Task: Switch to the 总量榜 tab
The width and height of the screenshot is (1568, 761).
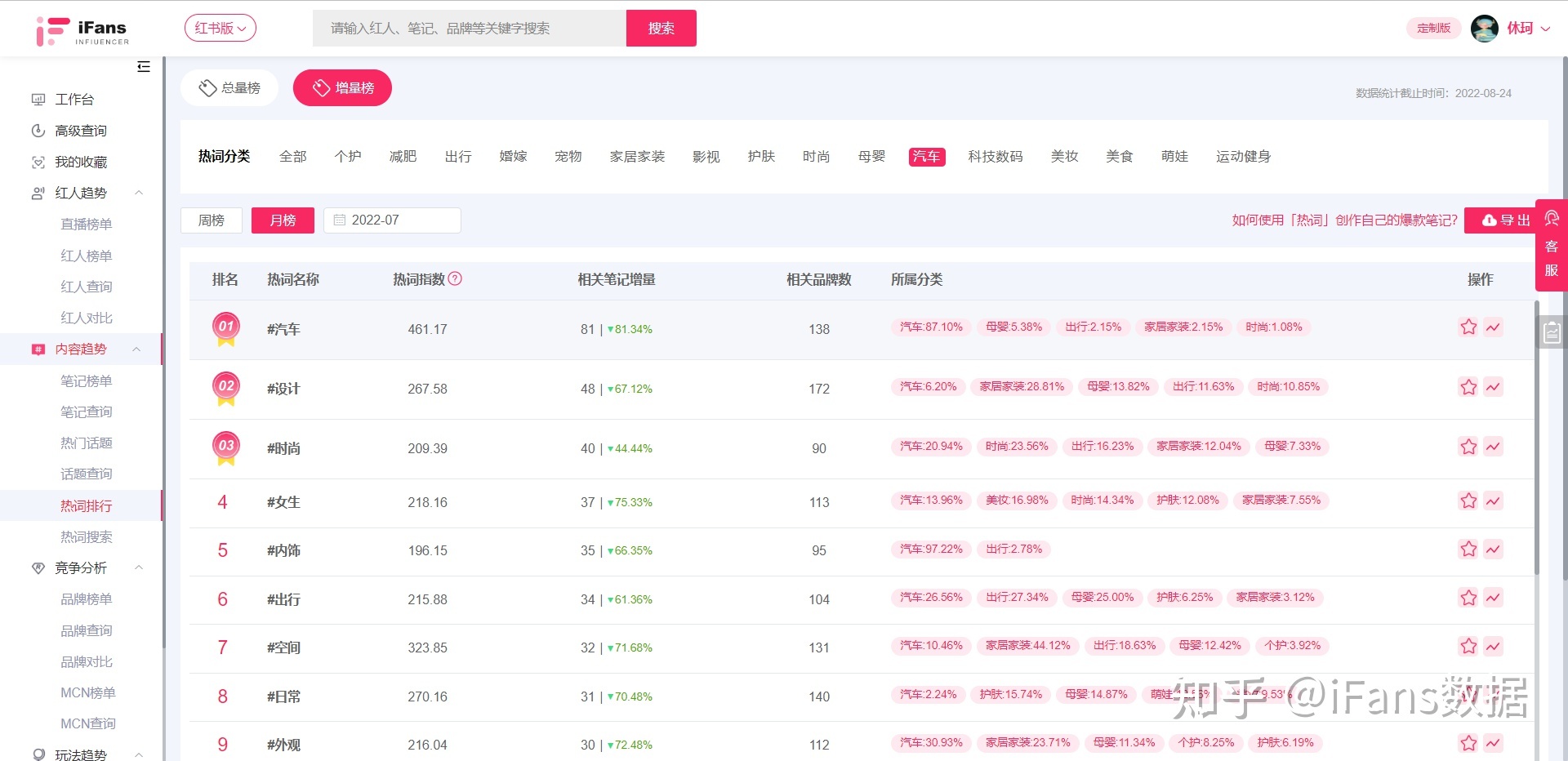Action: [x=229, y=87]
